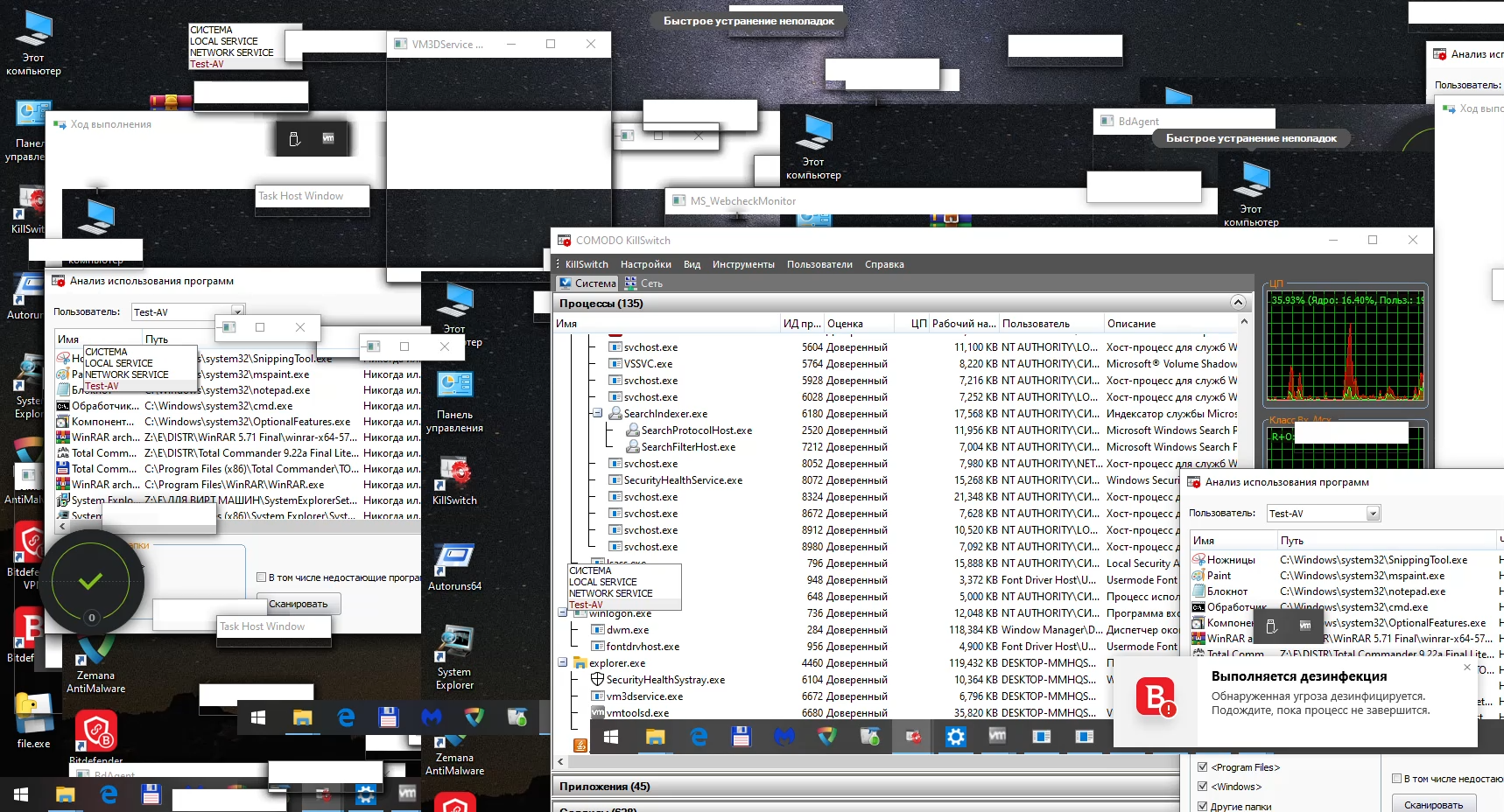Click left arrow of KillSwitch horizontal scrollbar
This screenshot has height=812, width=1504.
tap(560, 763)
